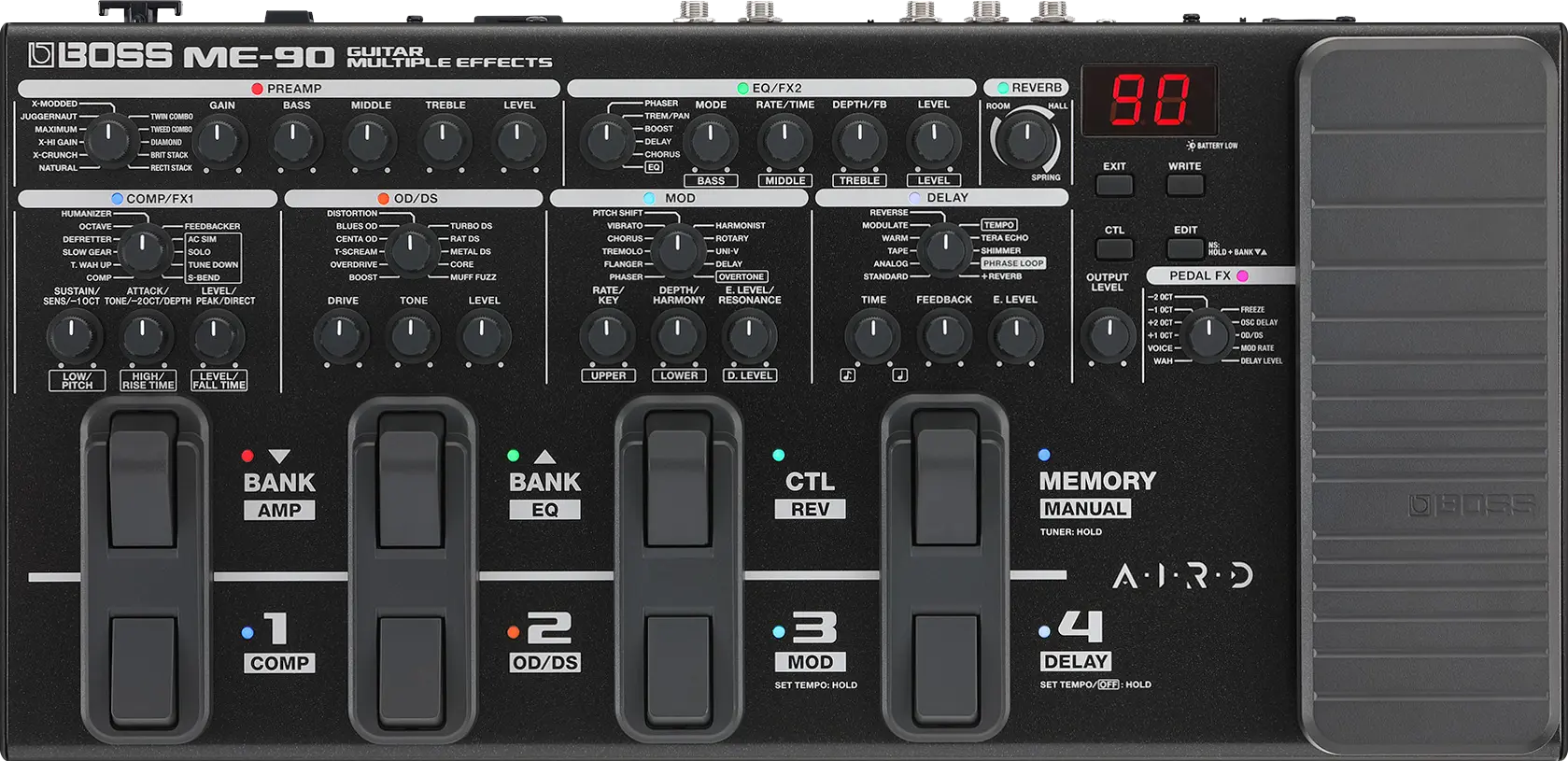Click the MOD E. LEVEL/RESONANCE knob
The width and height of the screenshot is (1568, 761).
pyautogui.click(x=749, y=336)
